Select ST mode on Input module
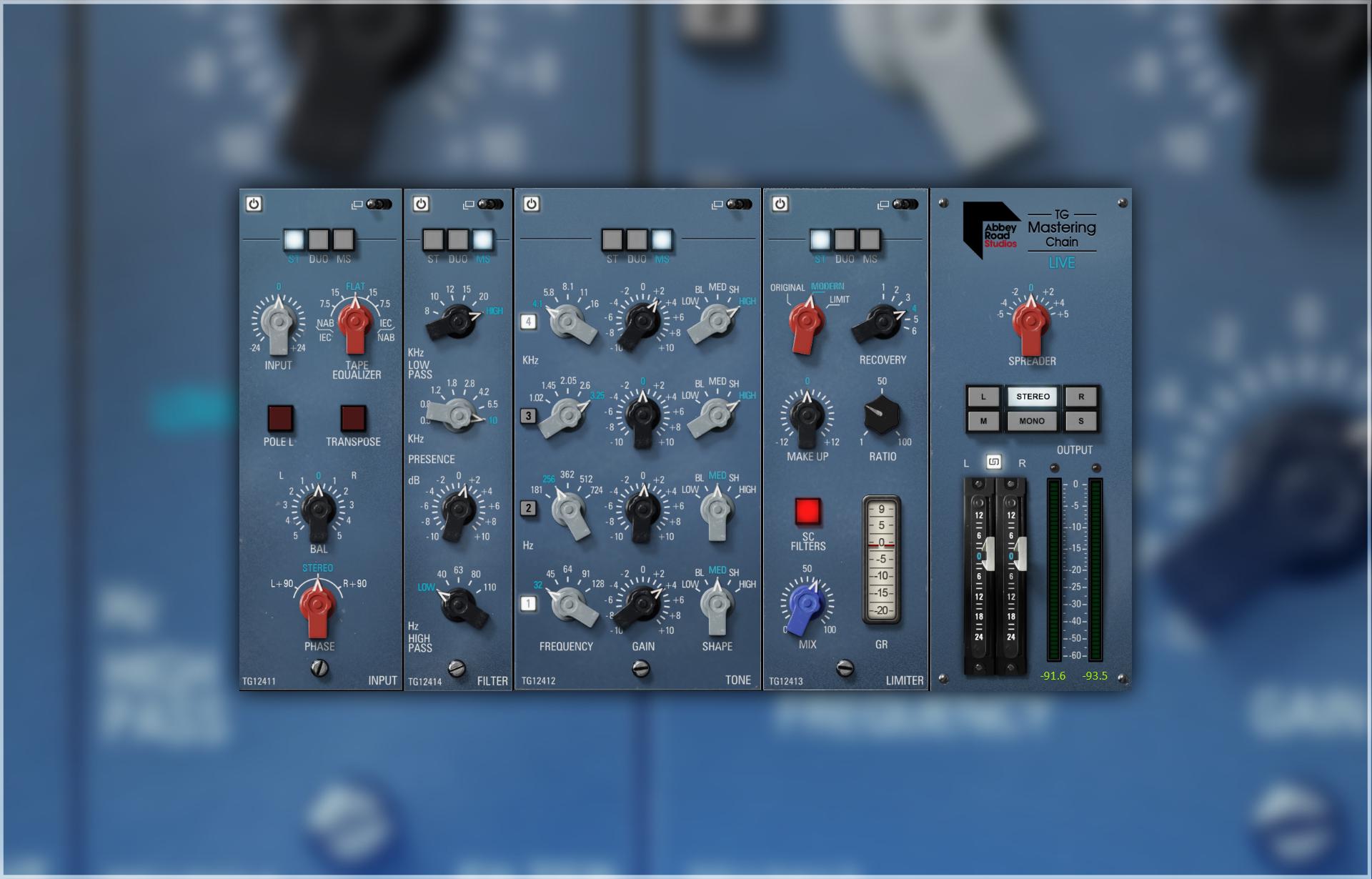1372x879 pixels. [x=294, y=239]
